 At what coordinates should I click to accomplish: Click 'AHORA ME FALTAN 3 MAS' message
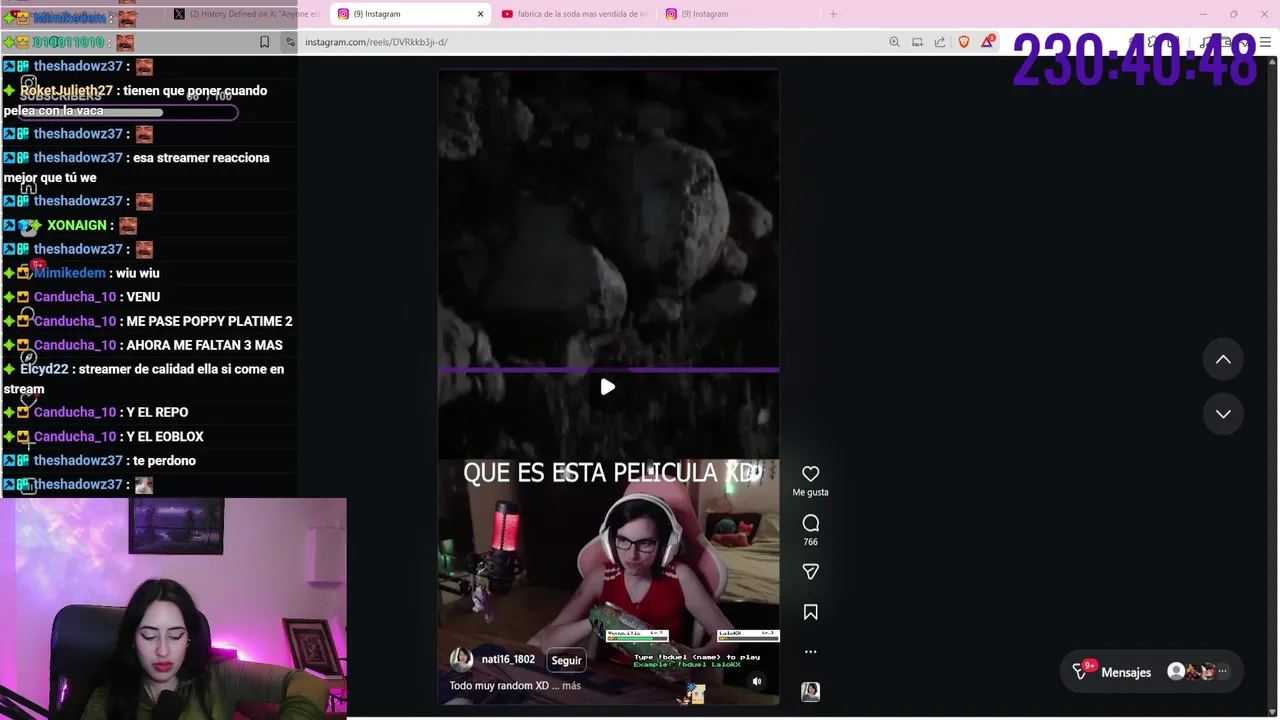click(x=205, y=346)
